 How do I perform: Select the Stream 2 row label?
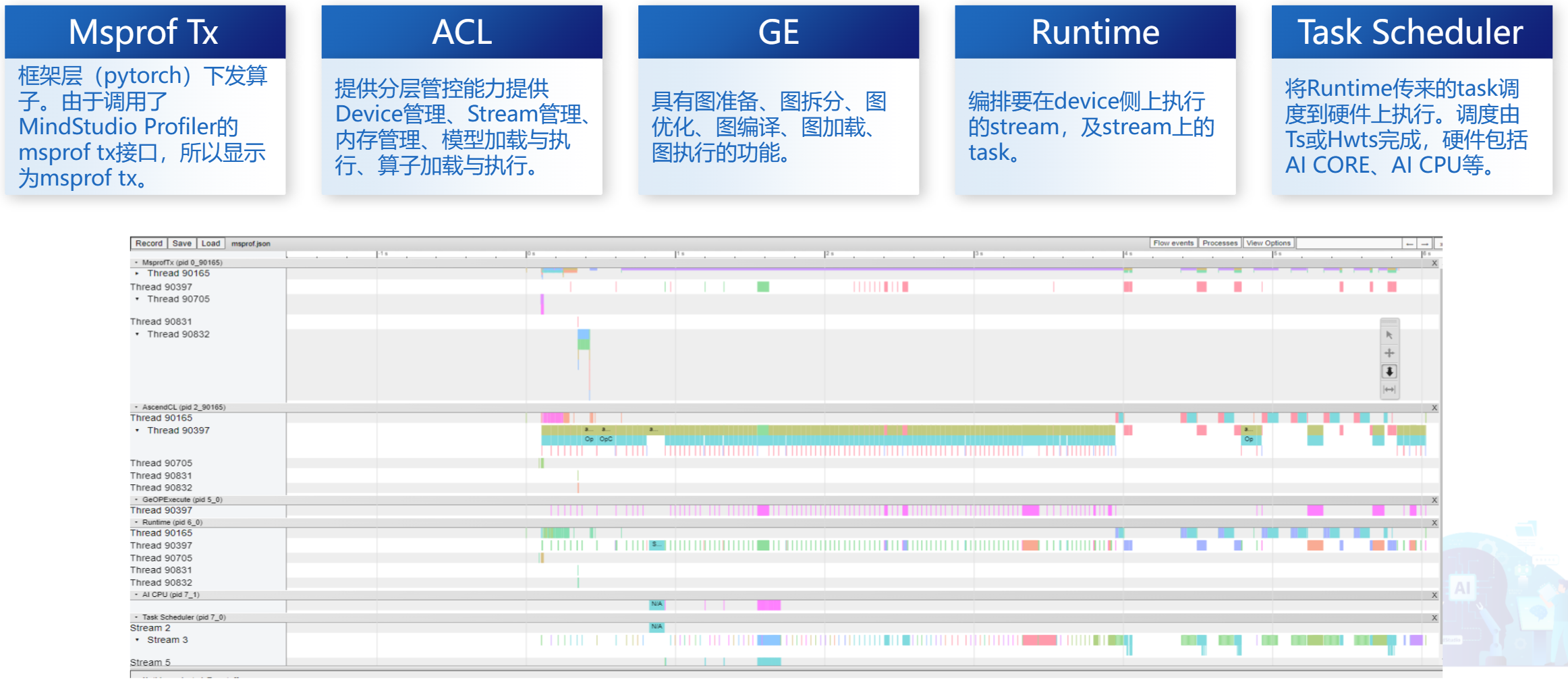(x=150, y=628)
